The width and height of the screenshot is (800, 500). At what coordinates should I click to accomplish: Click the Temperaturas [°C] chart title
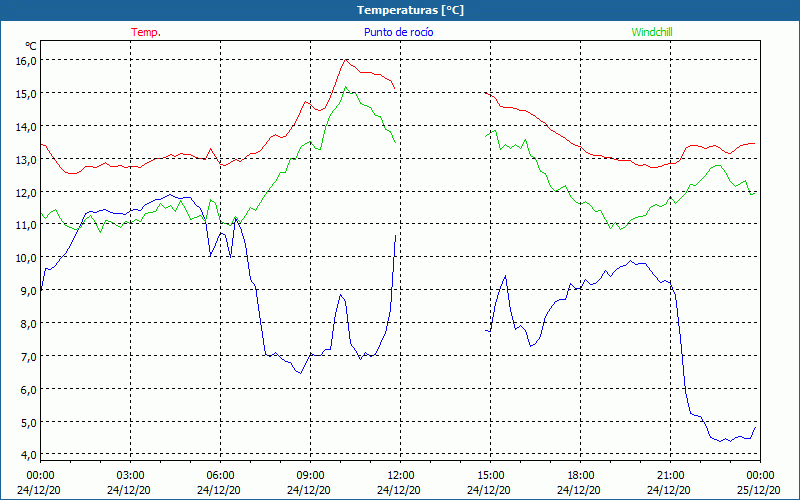pyautogui.click(x=410, y=10)
